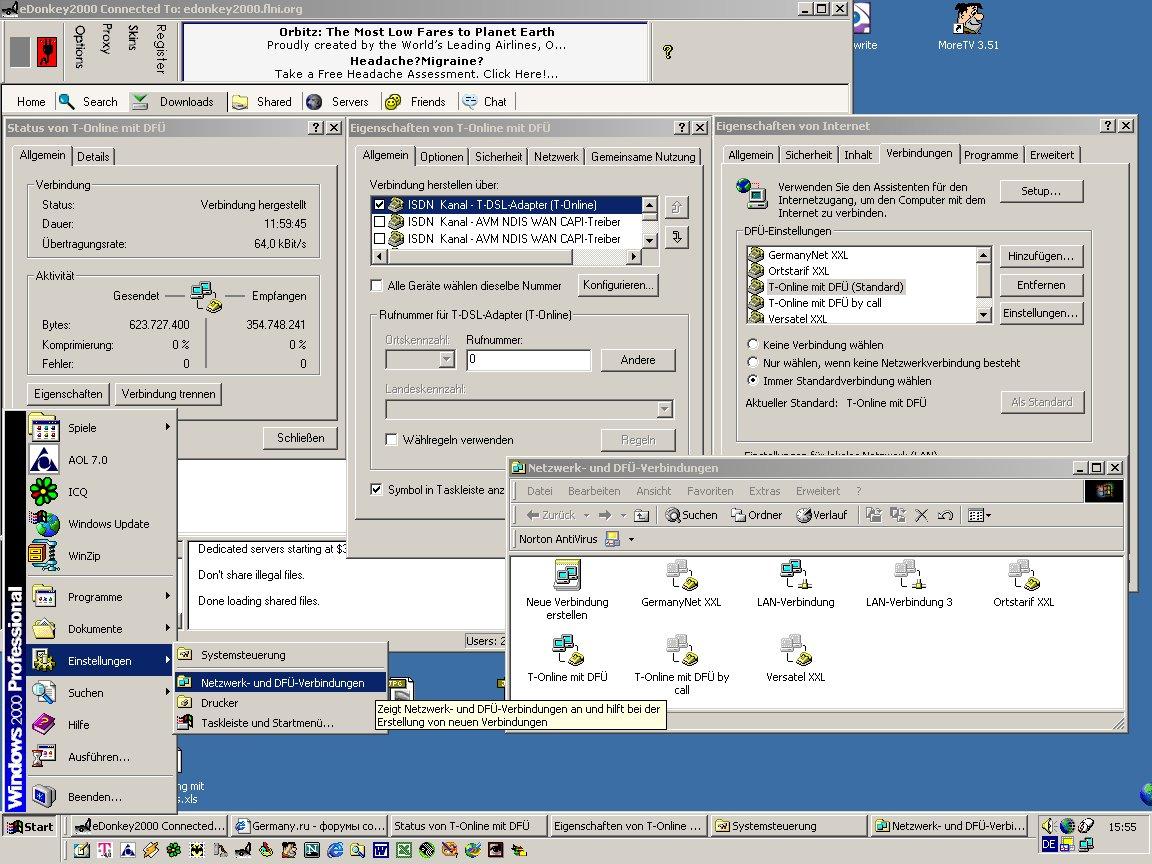This screenshot has width=1152, height=864.
Task: Open Drucker in Einstellungen submenu
Action: (282, 702)
